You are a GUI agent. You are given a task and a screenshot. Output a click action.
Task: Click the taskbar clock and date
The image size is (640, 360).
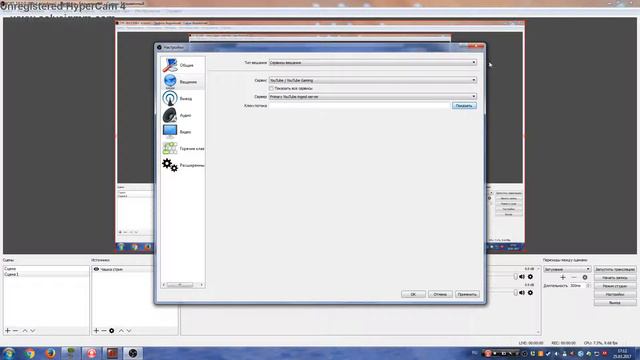tap(622, 353)
